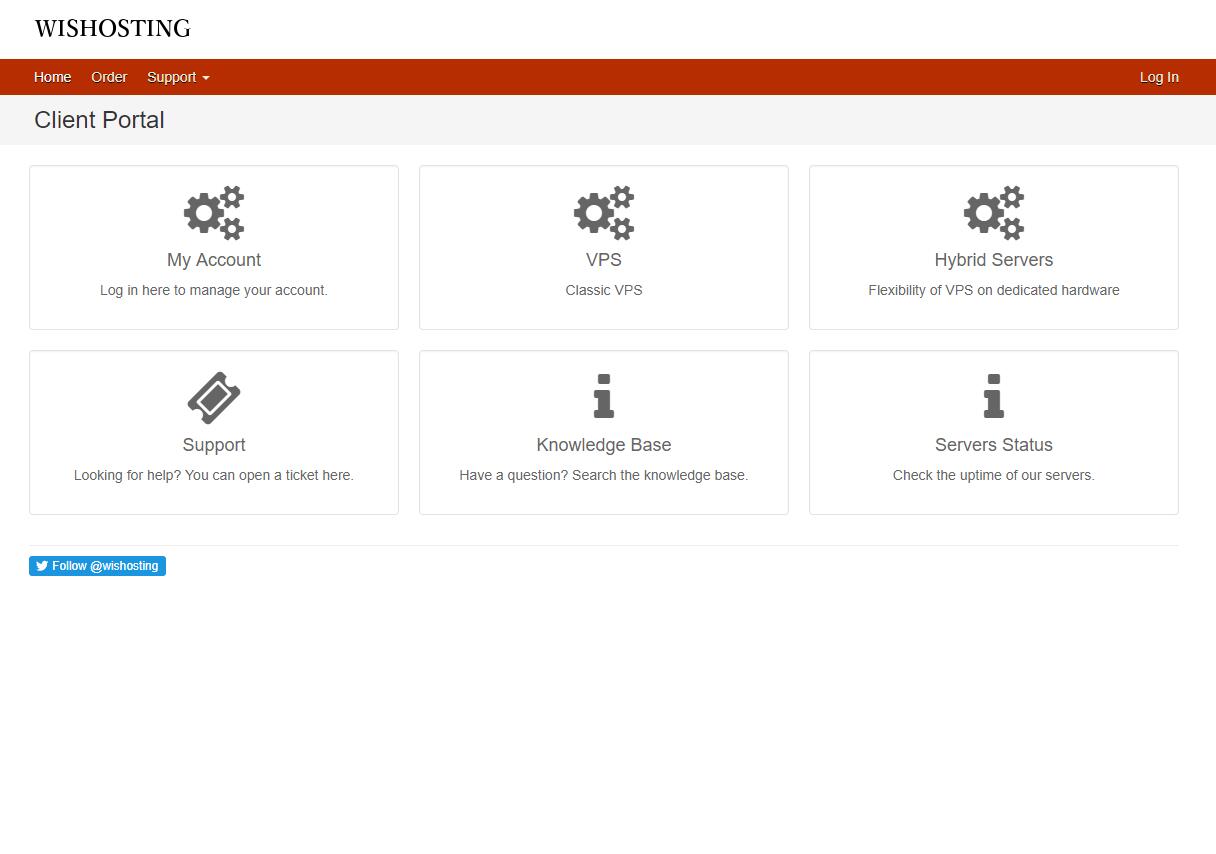The height and width of the screenshot is (854, 1216).
Task: Click the gears icon above Hybrid Servers
Action: (994, 212)
